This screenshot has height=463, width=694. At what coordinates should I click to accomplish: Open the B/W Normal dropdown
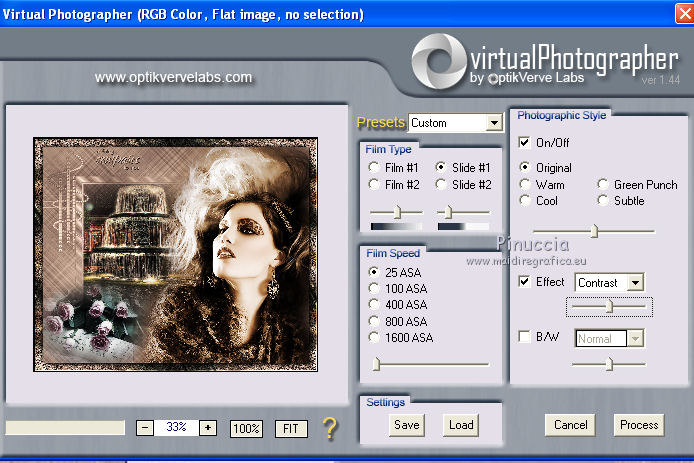click(635, 339)
